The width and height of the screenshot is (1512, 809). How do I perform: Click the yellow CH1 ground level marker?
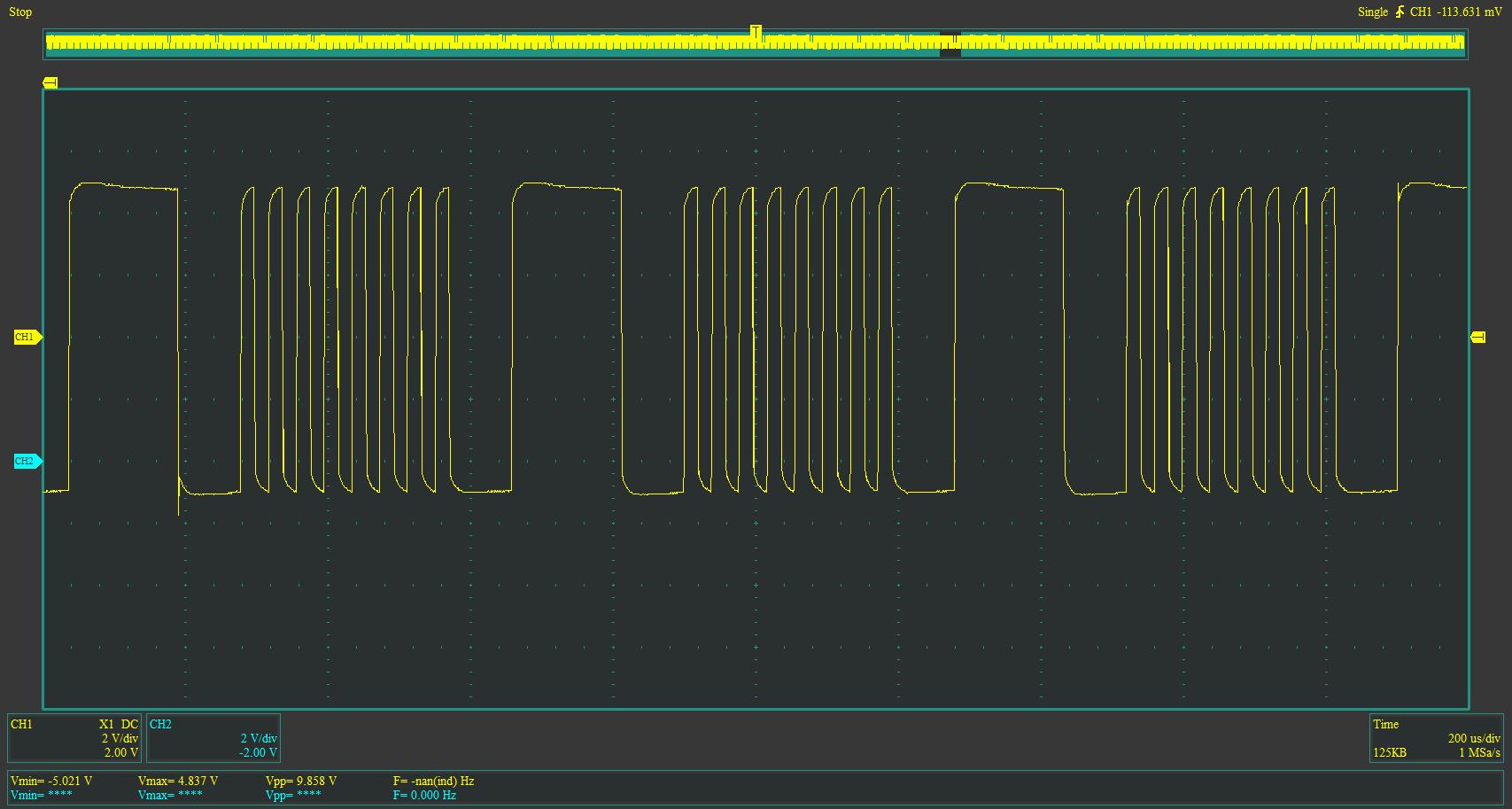point(27,338)
